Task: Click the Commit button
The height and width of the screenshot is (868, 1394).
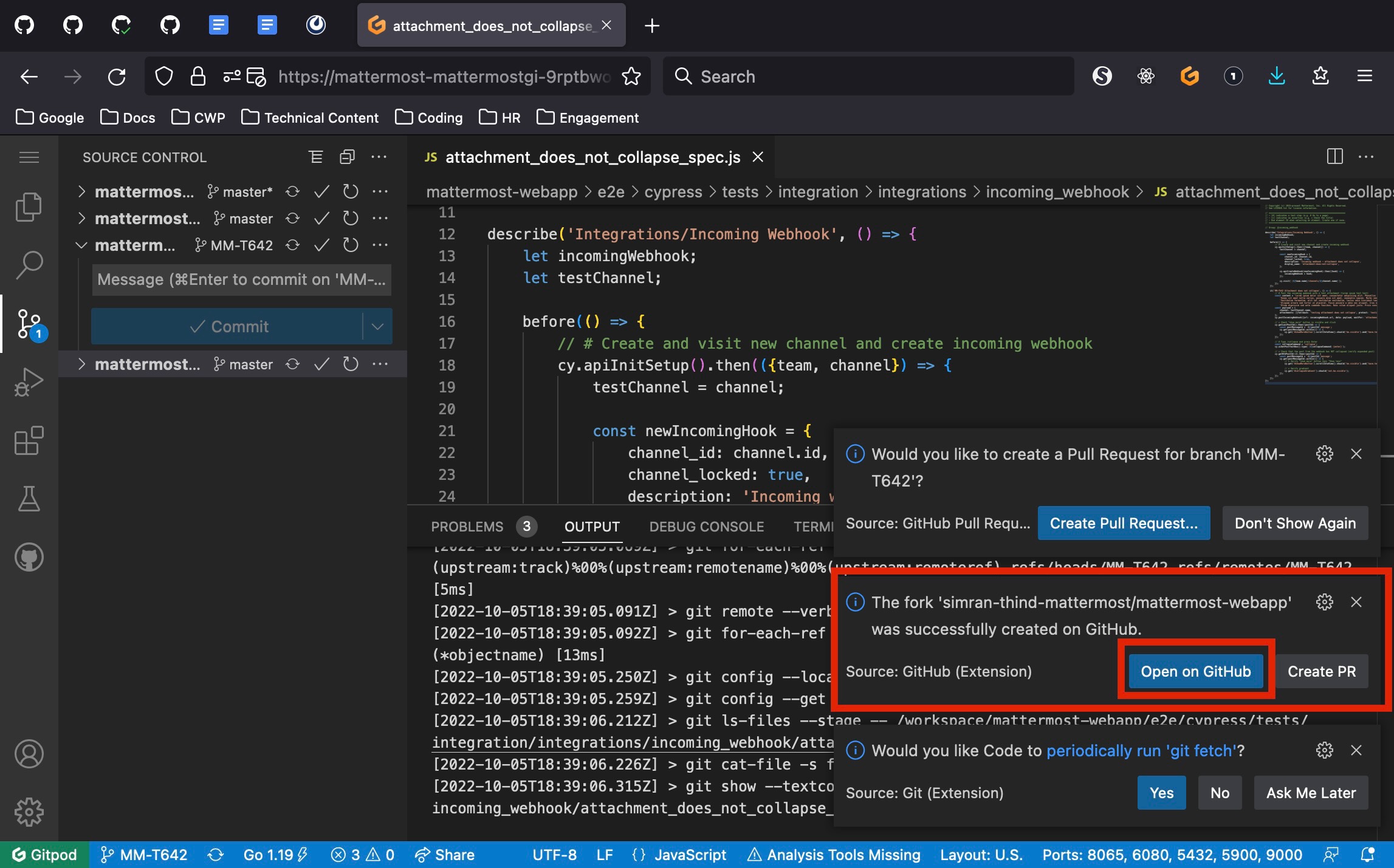Action: pos(227,326)
